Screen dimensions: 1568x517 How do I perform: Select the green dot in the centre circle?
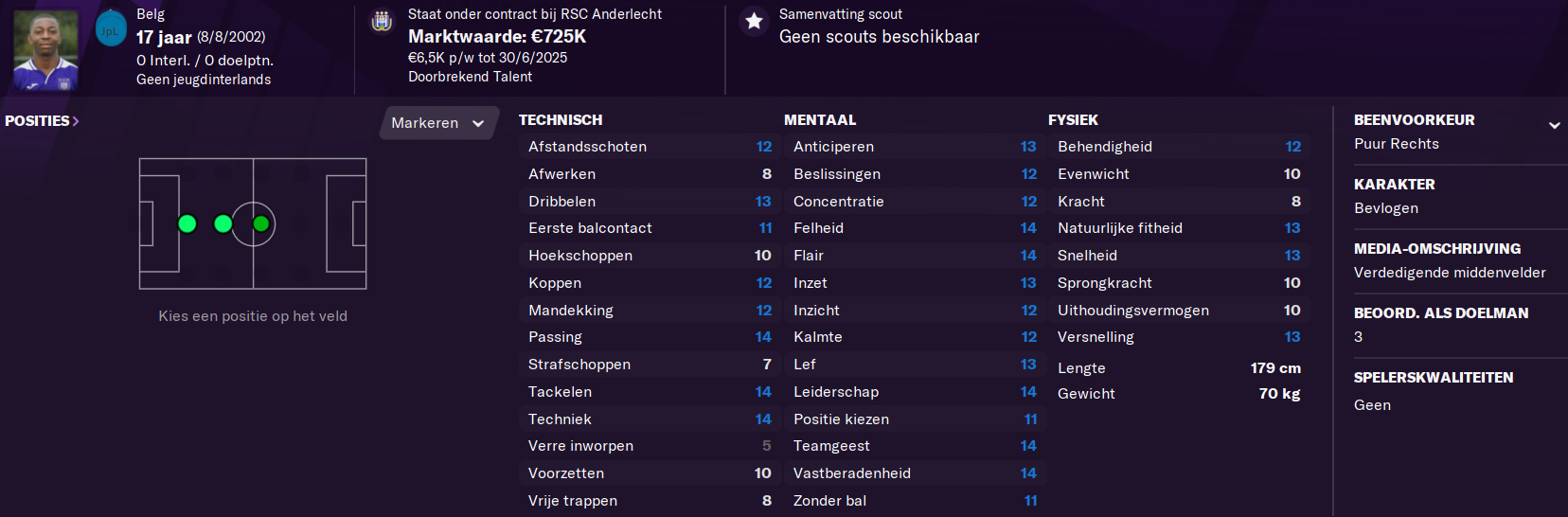tap(261, 223)
